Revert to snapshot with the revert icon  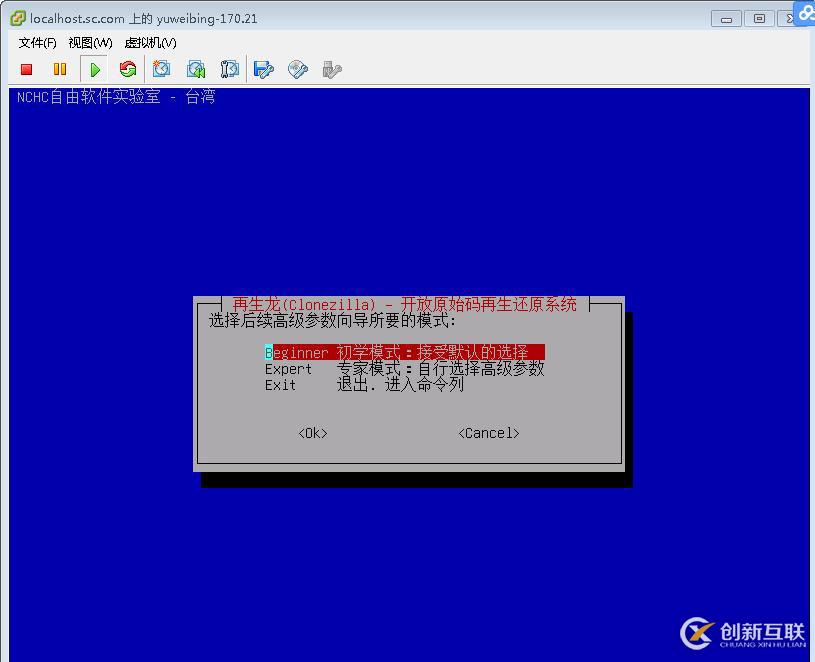[196, 68]
